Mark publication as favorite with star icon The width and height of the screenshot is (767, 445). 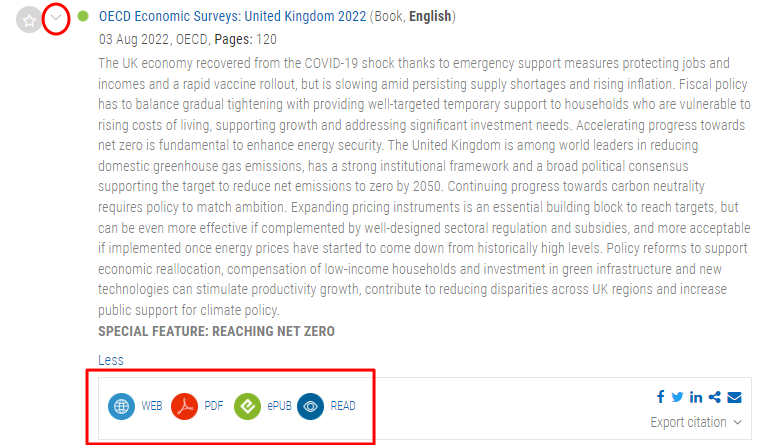click(29, 20)
